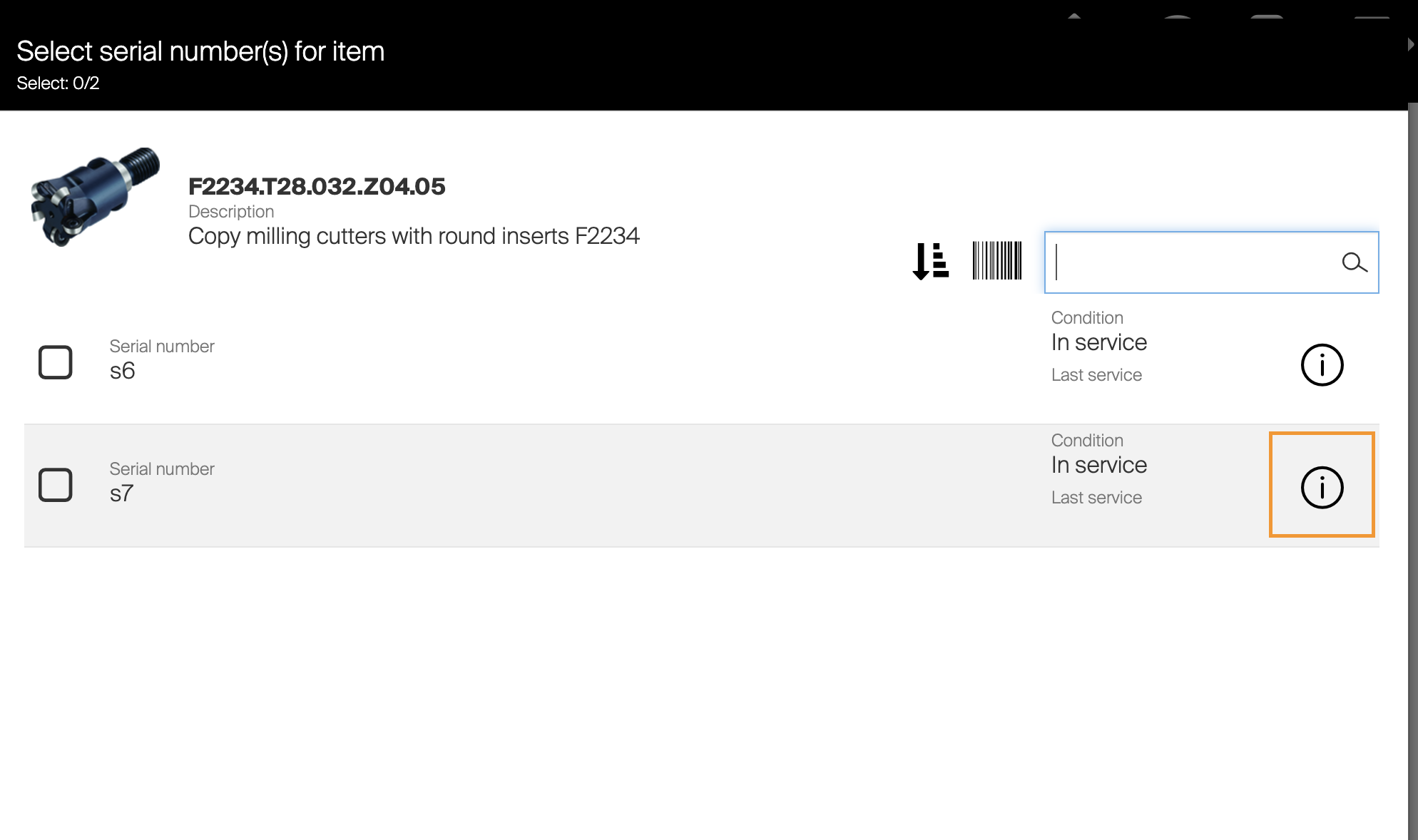Click the "In service" condition for s7
Screen dimensions: 1418x840
click(1098, 465)
